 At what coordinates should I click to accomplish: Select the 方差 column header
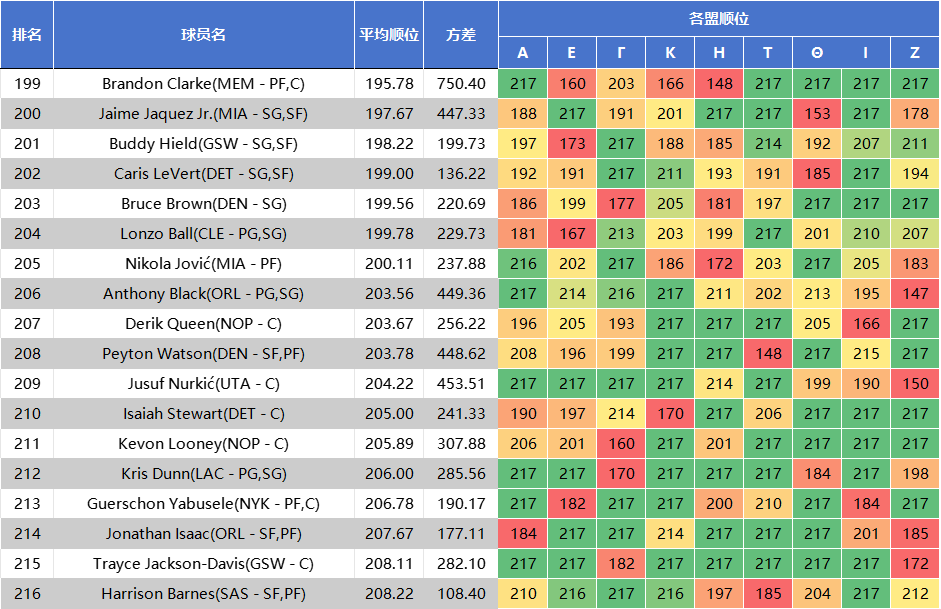click(461, 34)
